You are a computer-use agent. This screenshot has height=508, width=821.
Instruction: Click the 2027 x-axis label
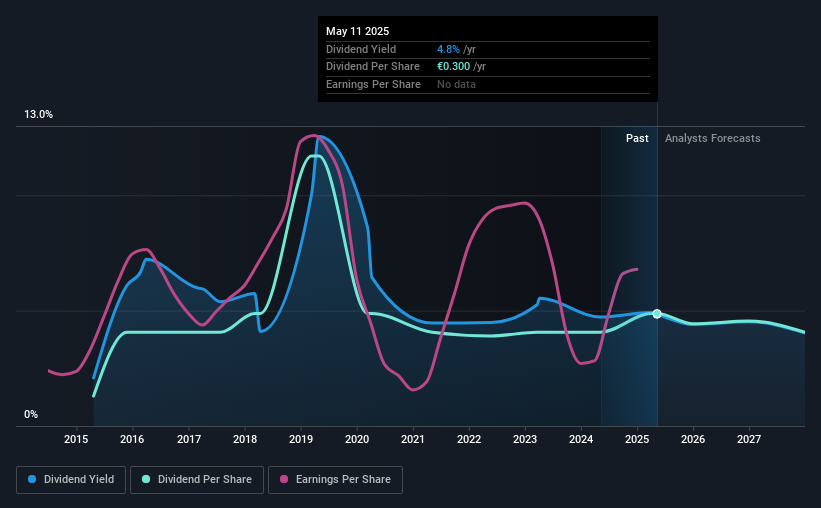tap(749, 439)
